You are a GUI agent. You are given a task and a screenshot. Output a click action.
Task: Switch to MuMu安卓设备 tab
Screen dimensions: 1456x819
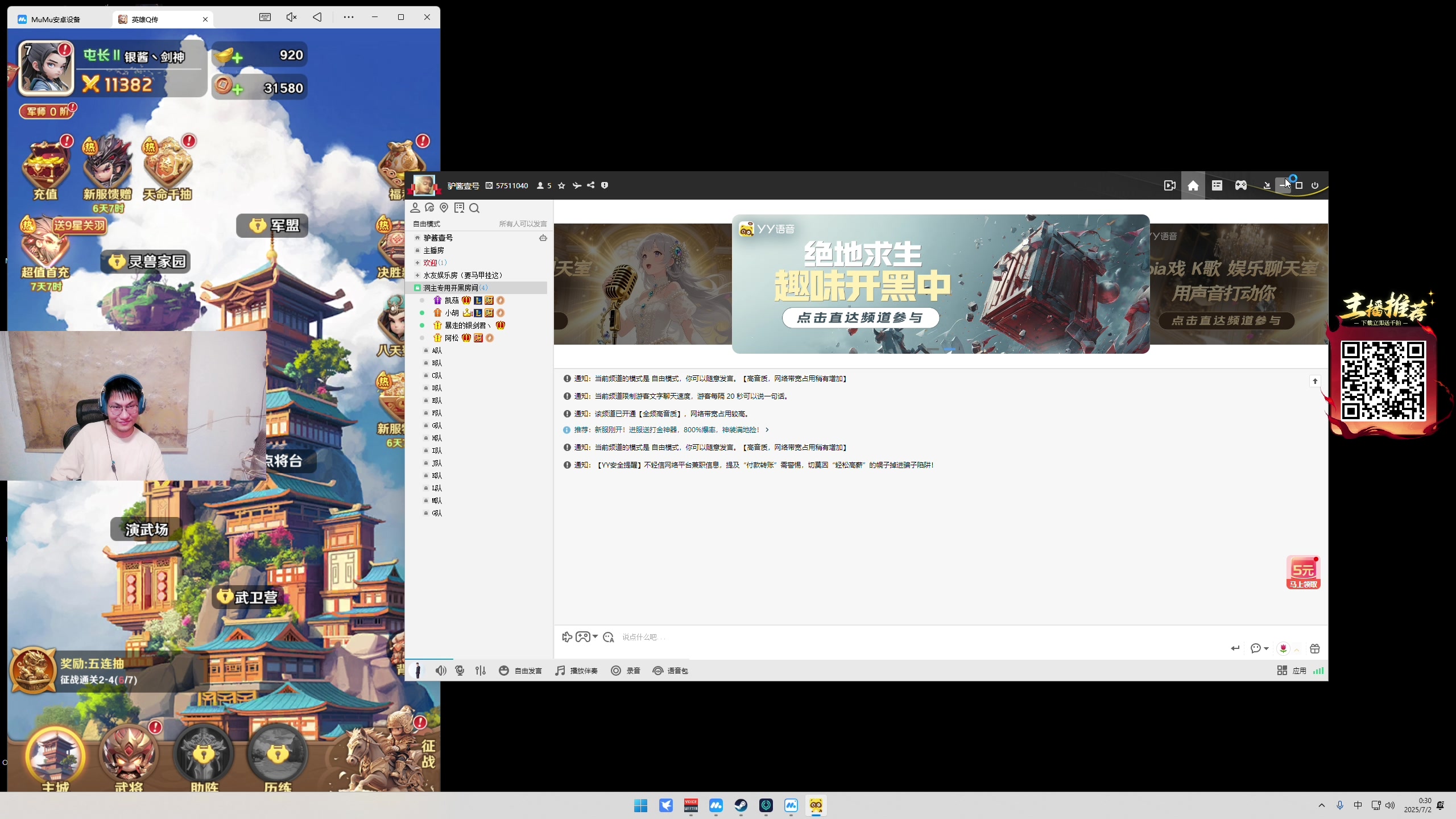(x=56, y=19)
